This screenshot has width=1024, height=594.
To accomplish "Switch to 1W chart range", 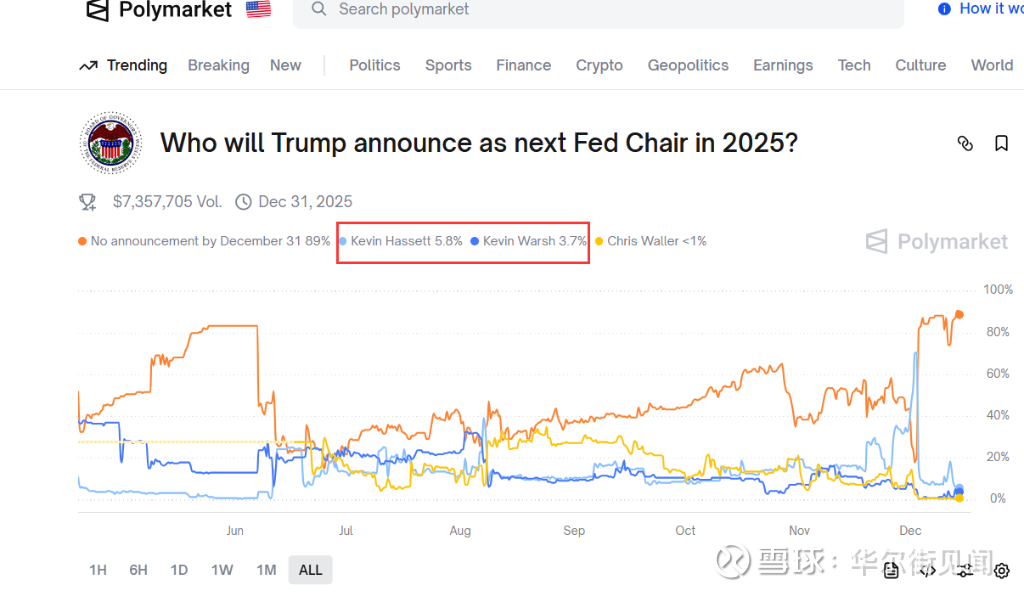I will coord(222,570).
